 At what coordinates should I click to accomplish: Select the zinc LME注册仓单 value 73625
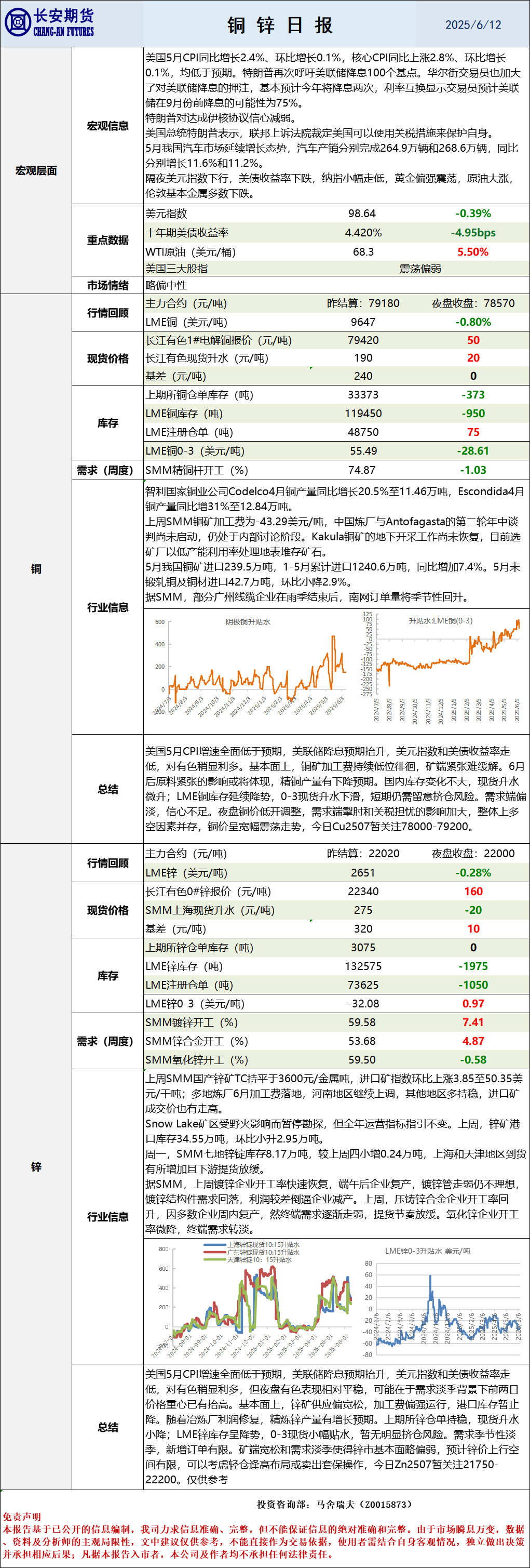pos(363,985)
